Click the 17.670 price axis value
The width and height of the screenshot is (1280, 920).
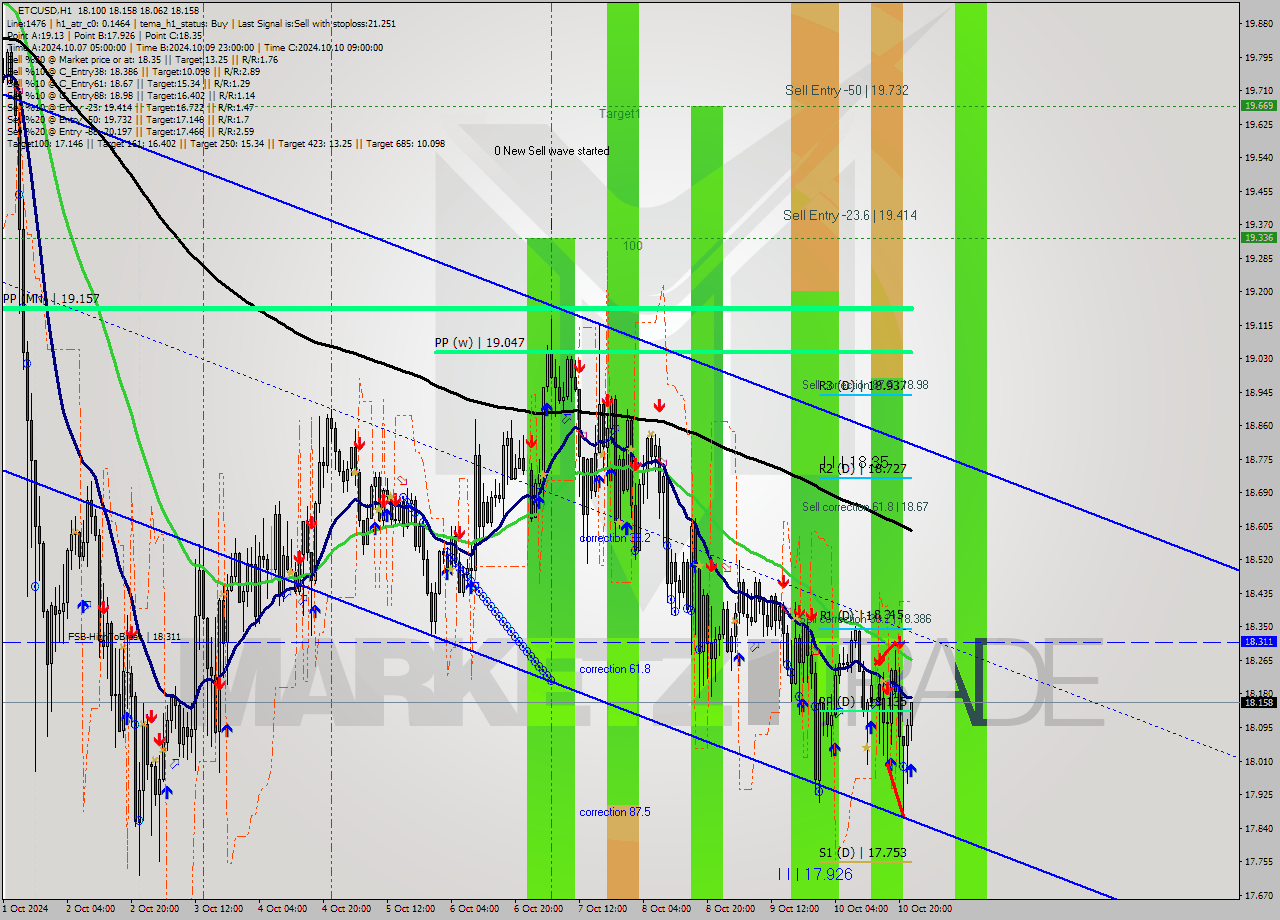[1258, 895]
